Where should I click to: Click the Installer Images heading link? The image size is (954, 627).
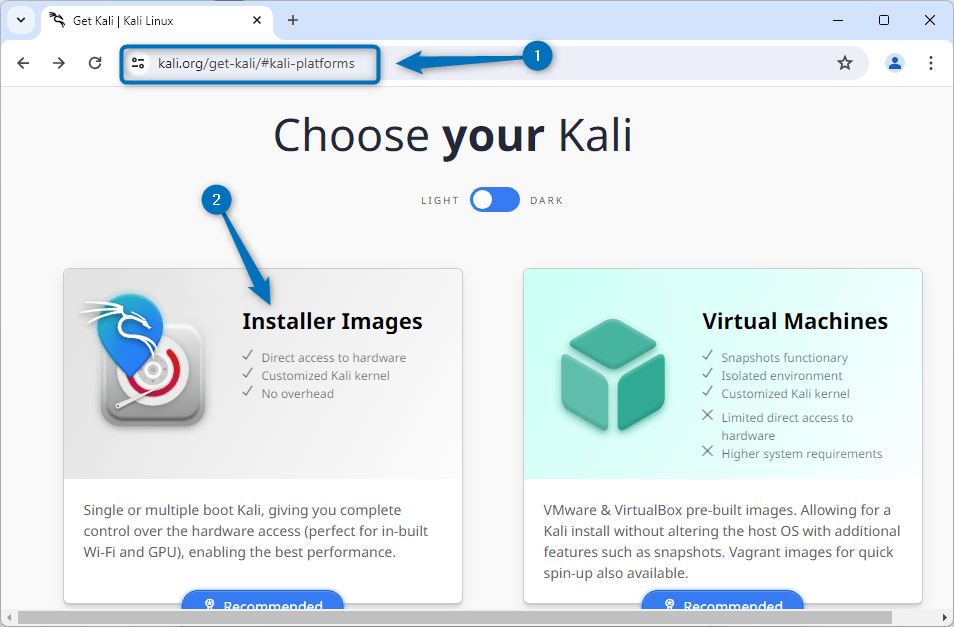click(x=332, y=321)
